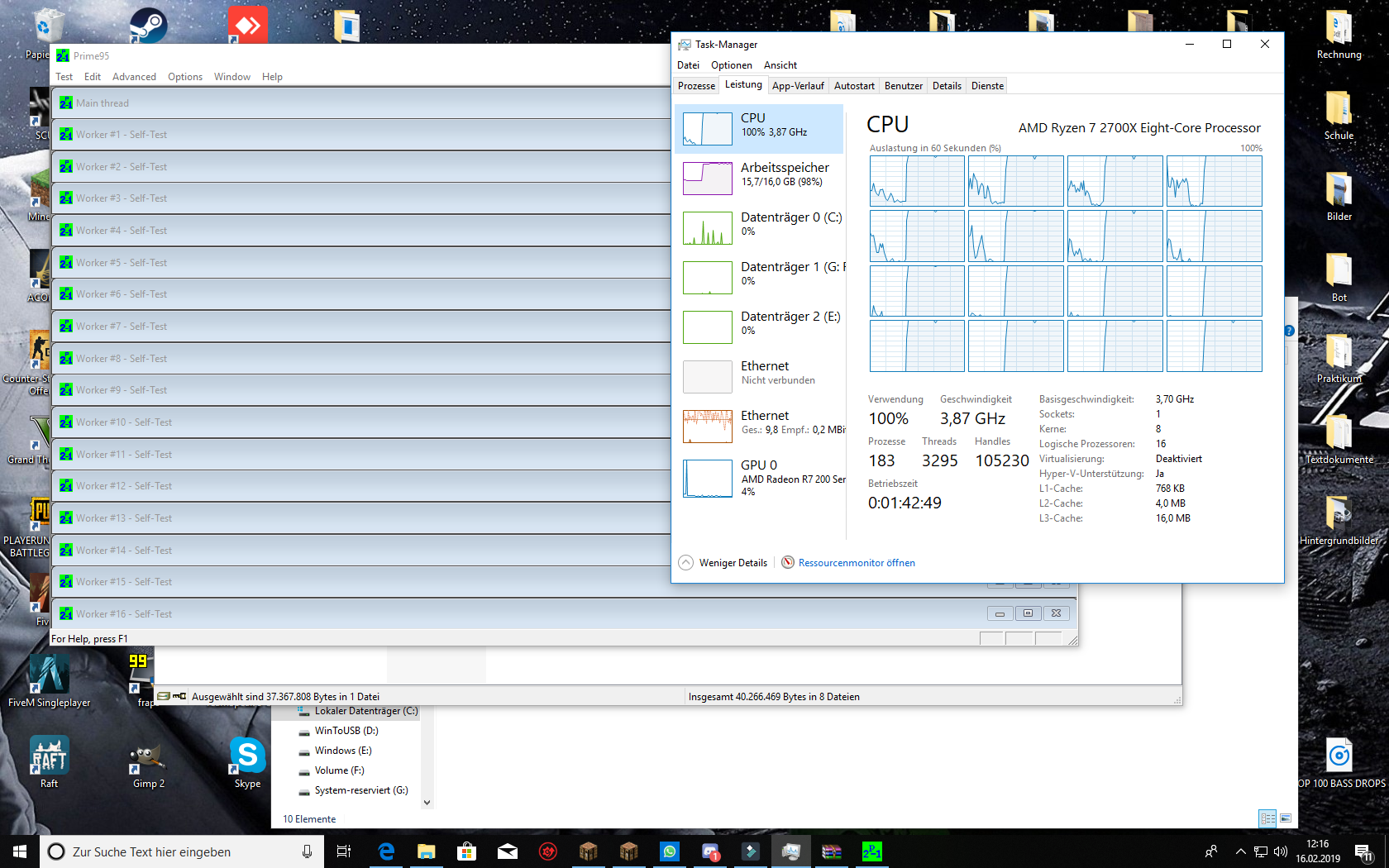Select WinToUSB (D:) in Explorer tree
Screen dimensions: 1389x868
(x=339, y=731)
